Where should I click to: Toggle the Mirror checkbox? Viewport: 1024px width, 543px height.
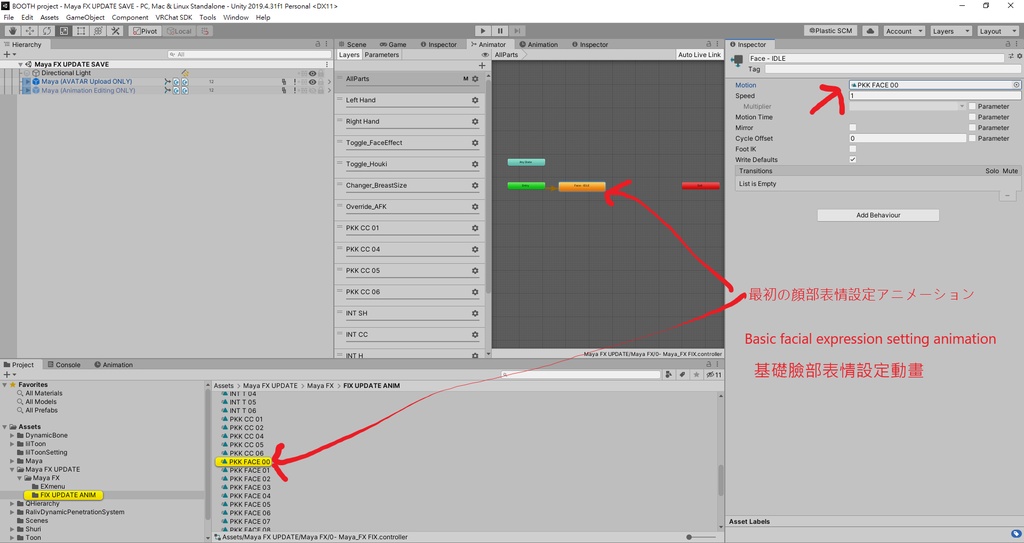[853, 127]
